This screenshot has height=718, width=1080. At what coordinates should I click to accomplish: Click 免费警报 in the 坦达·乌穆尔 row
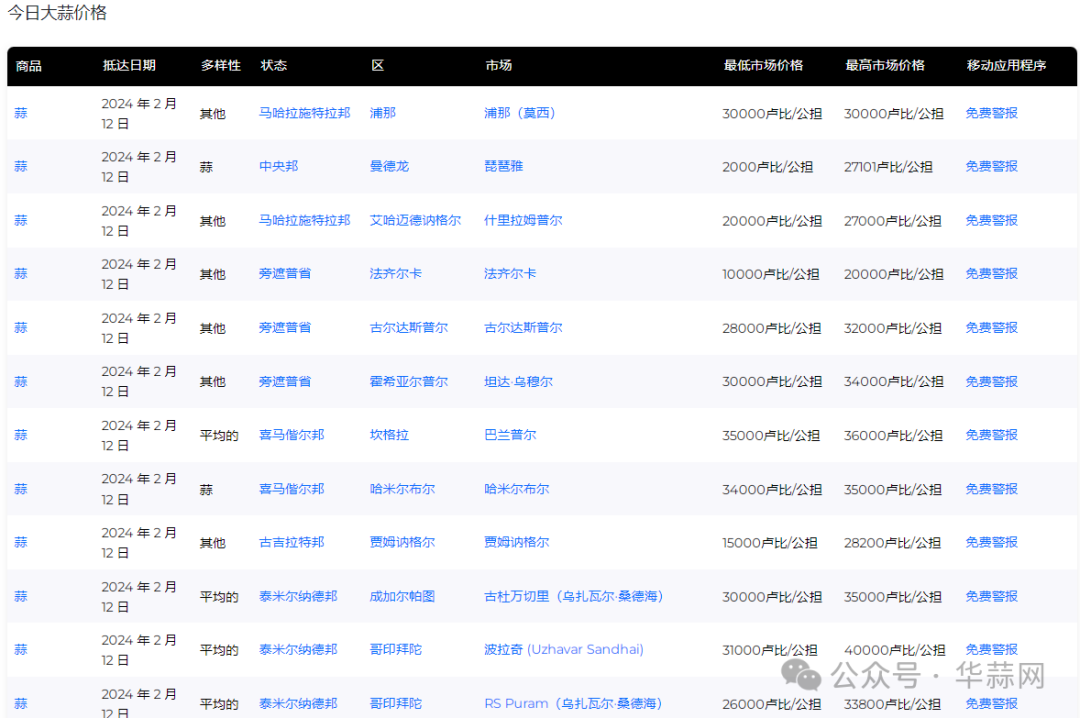click(x=991, y=382)
